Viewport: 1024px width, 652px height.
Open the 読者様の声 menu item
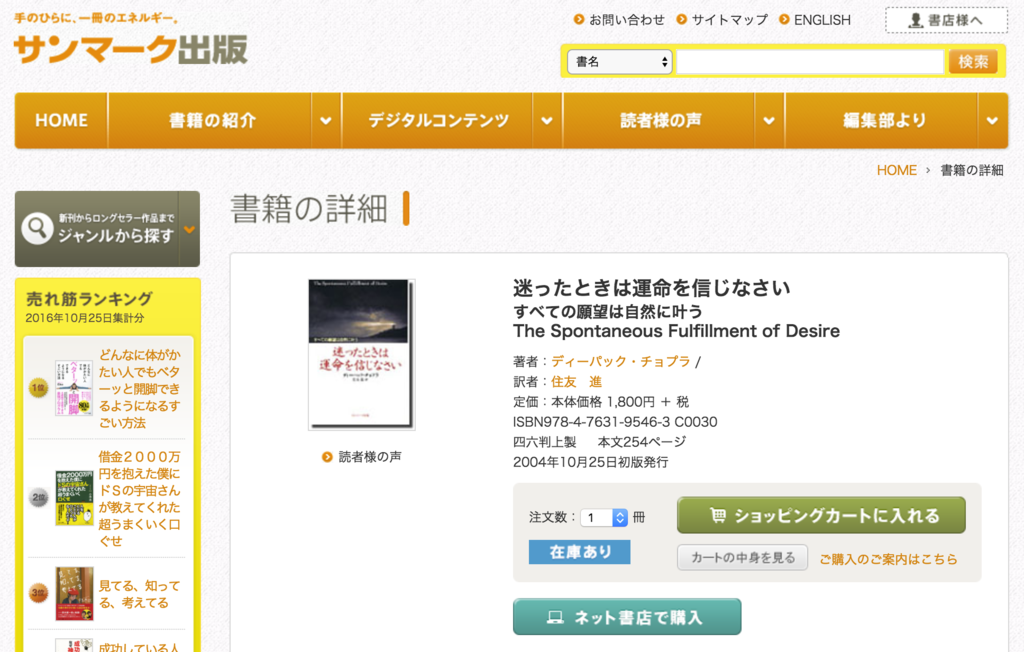[660, 121]
